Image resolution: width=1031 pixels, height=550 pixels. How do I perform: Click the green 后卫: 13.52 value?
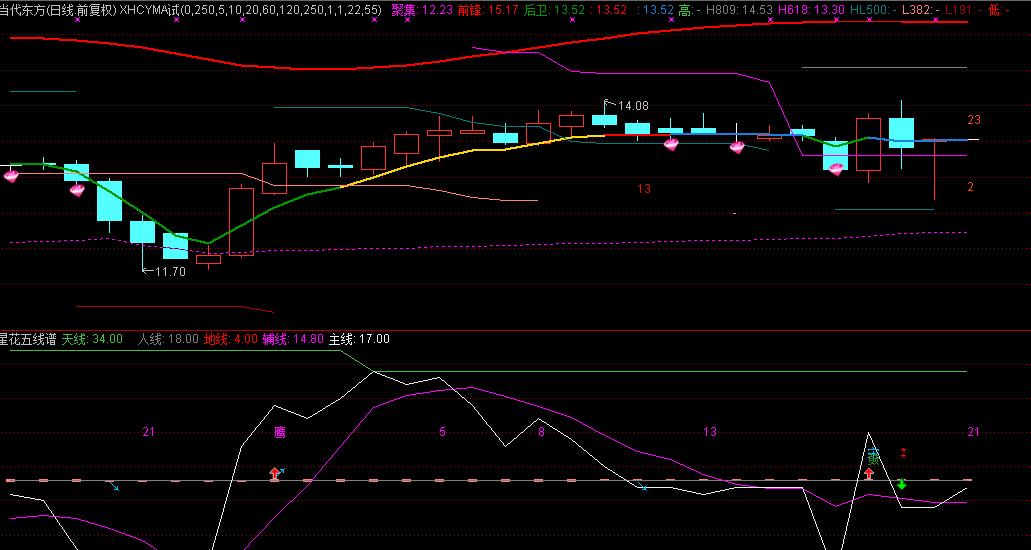tap(554, 9)
